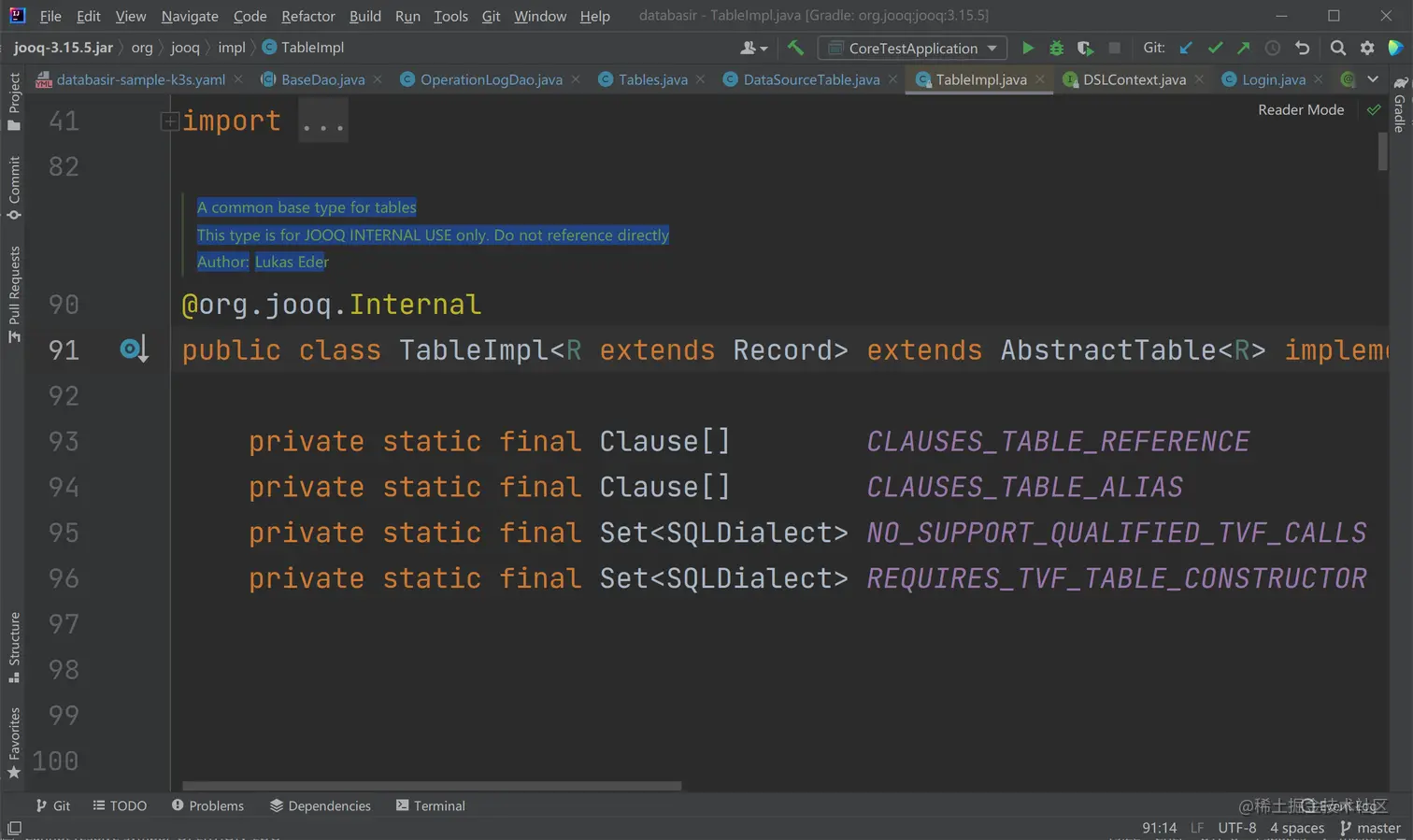Change line separator LF
Viewport: 1413px width, 840px height.
coord(1197,828)
